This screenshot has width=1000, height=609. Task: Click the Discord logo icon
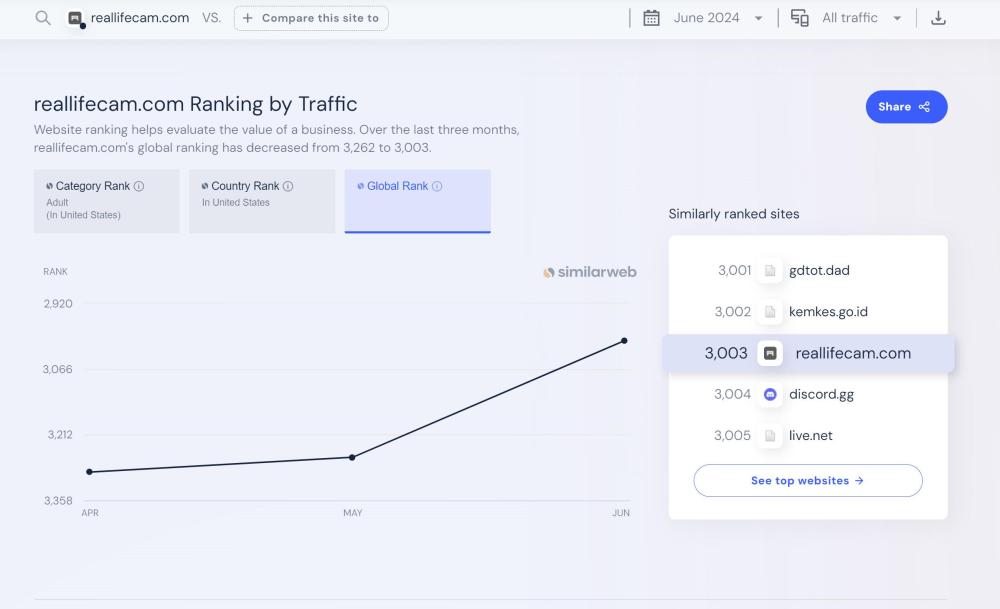click(x=770, y=394)
